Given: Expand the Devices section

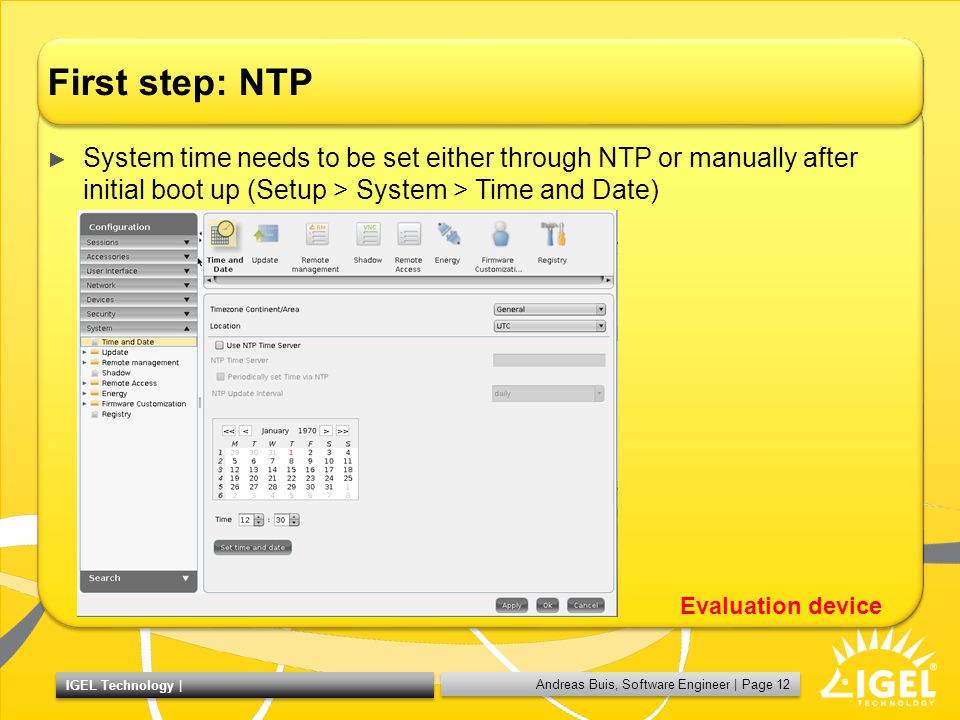Looking at the screenshot, I should click(x=138, y=299).
